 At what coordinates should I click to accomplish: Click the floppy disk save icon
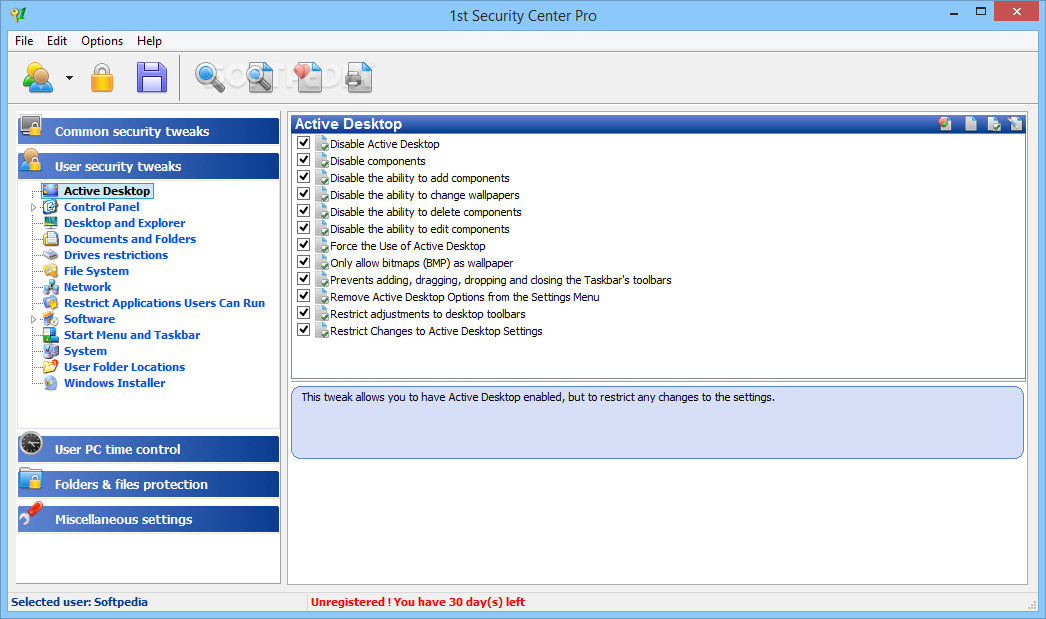point(152,77)
